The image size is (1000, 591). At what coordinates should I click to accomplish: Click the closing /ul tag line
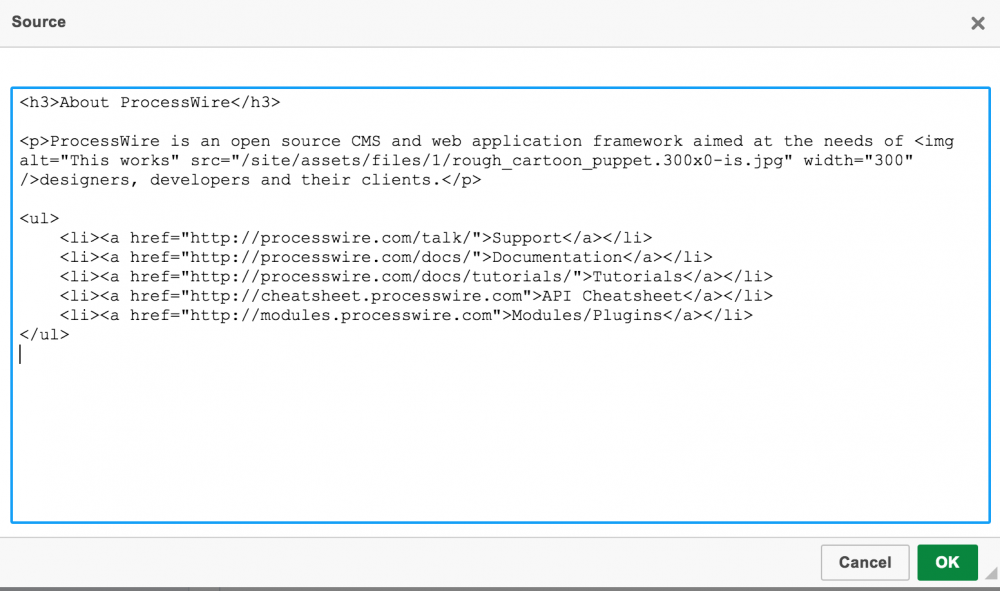pyautogui.click(x=44, y=335)
